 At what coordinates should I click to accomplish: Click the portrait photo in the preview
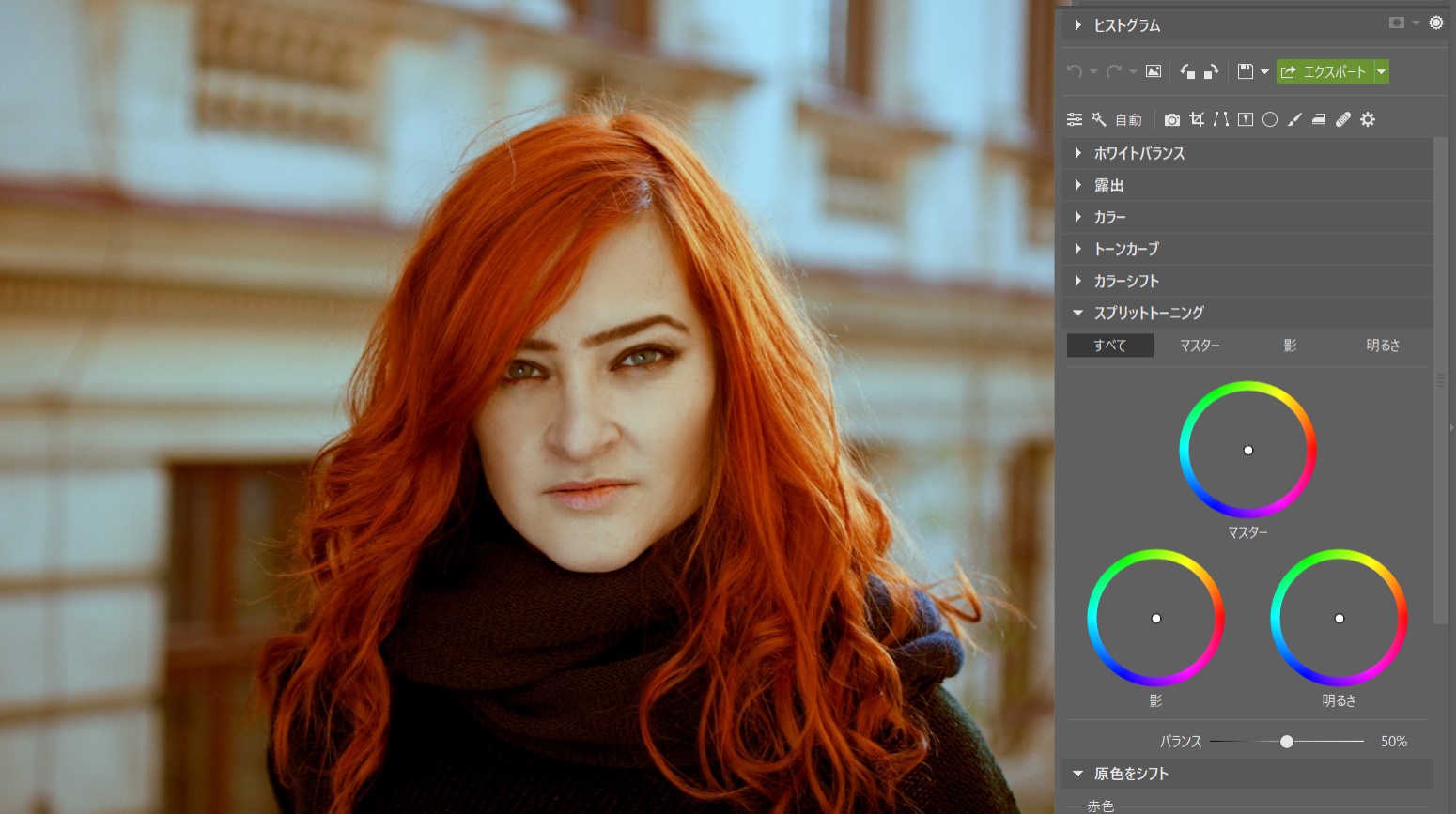point(526,407)
